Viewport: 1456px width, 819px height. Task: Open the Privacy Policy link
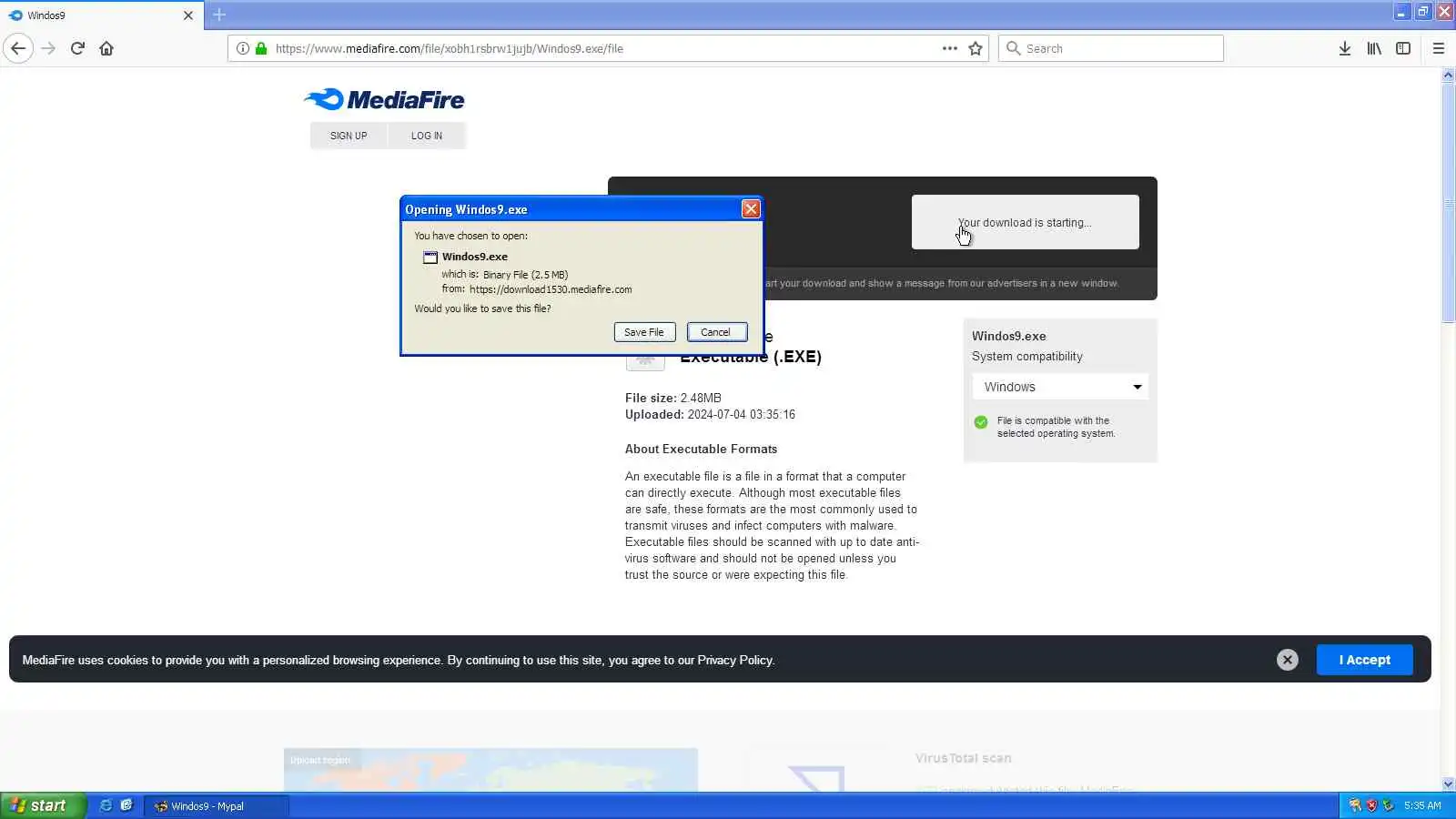[735, 660]
